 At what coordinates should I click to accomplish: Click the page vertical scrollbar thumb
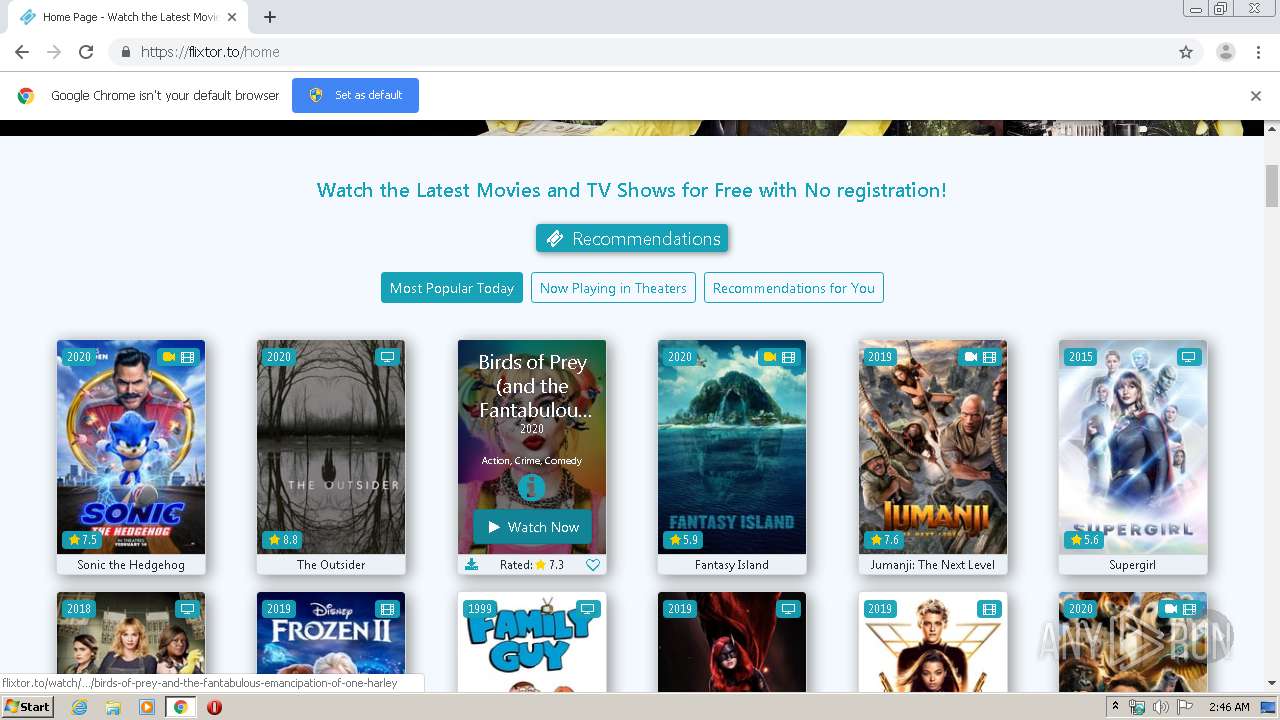(x=1272, y=186)
